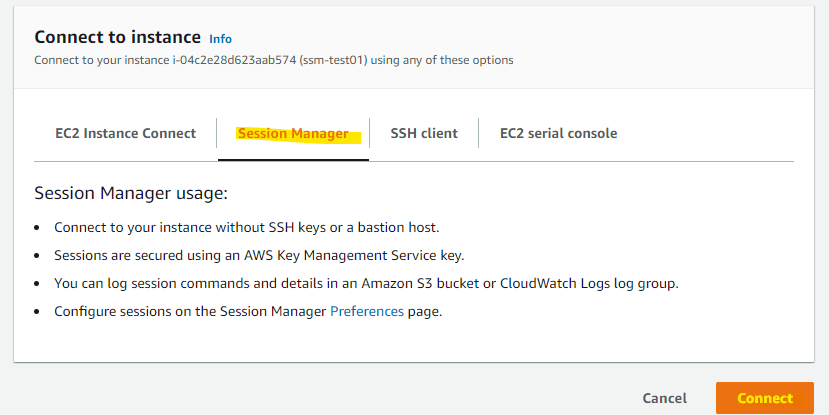Go to the EC2 serial console tab
Viewport: 829px width, 415px height.
pyautogui.click(x=558, y=133)
